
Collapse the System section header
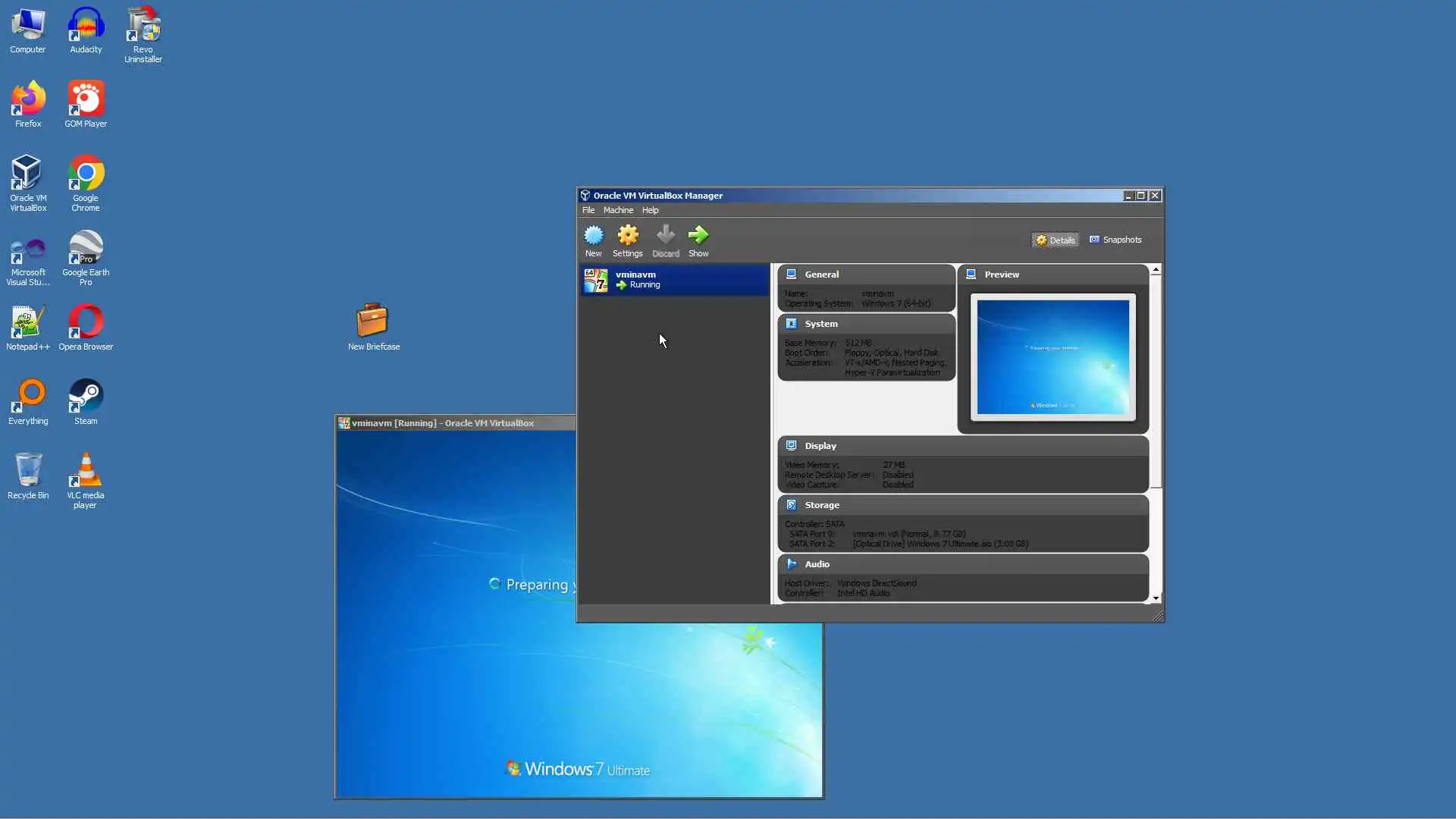821,324
